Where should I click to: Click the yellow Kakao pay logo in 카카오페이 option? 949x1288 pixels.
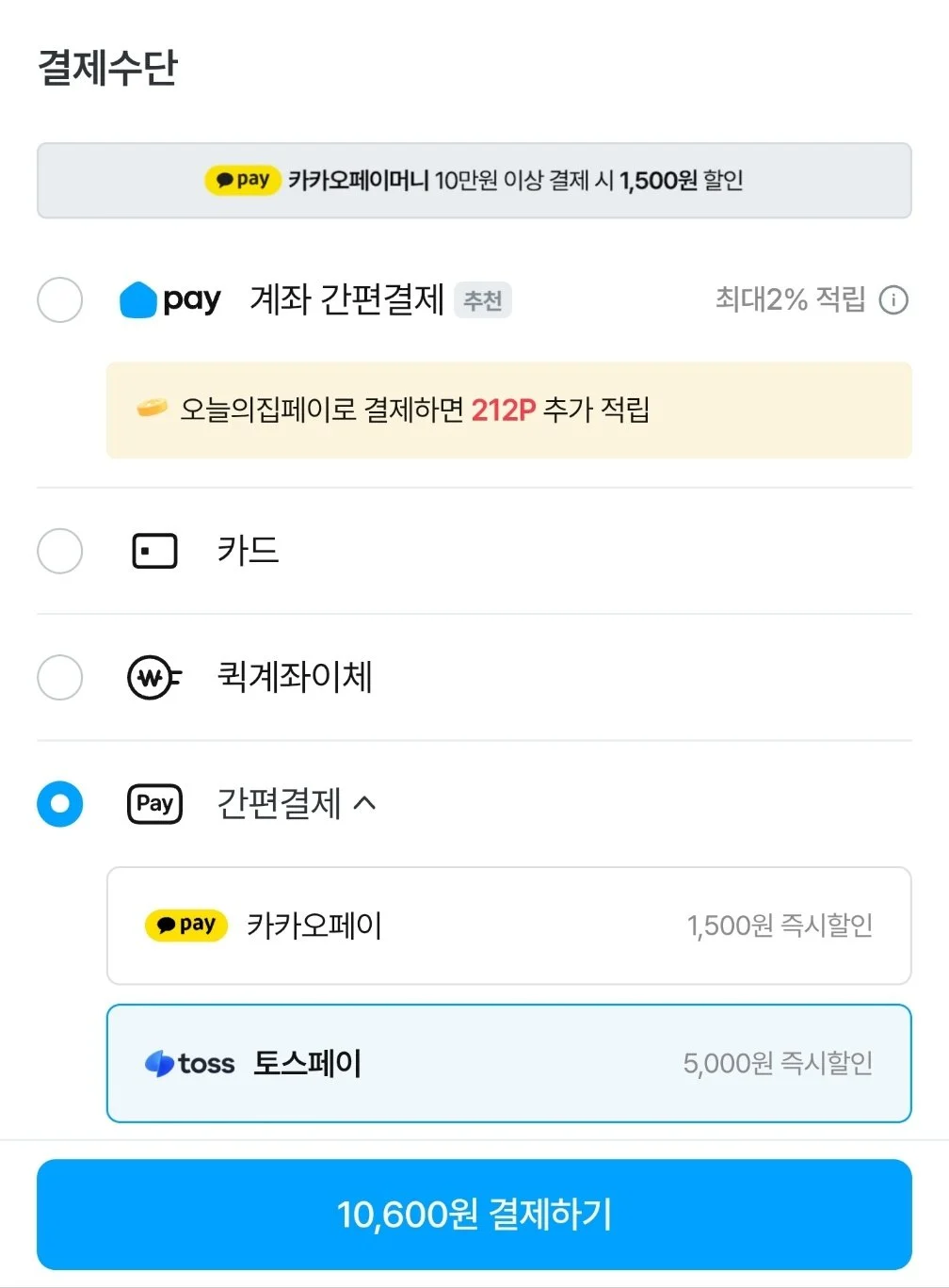186,926
